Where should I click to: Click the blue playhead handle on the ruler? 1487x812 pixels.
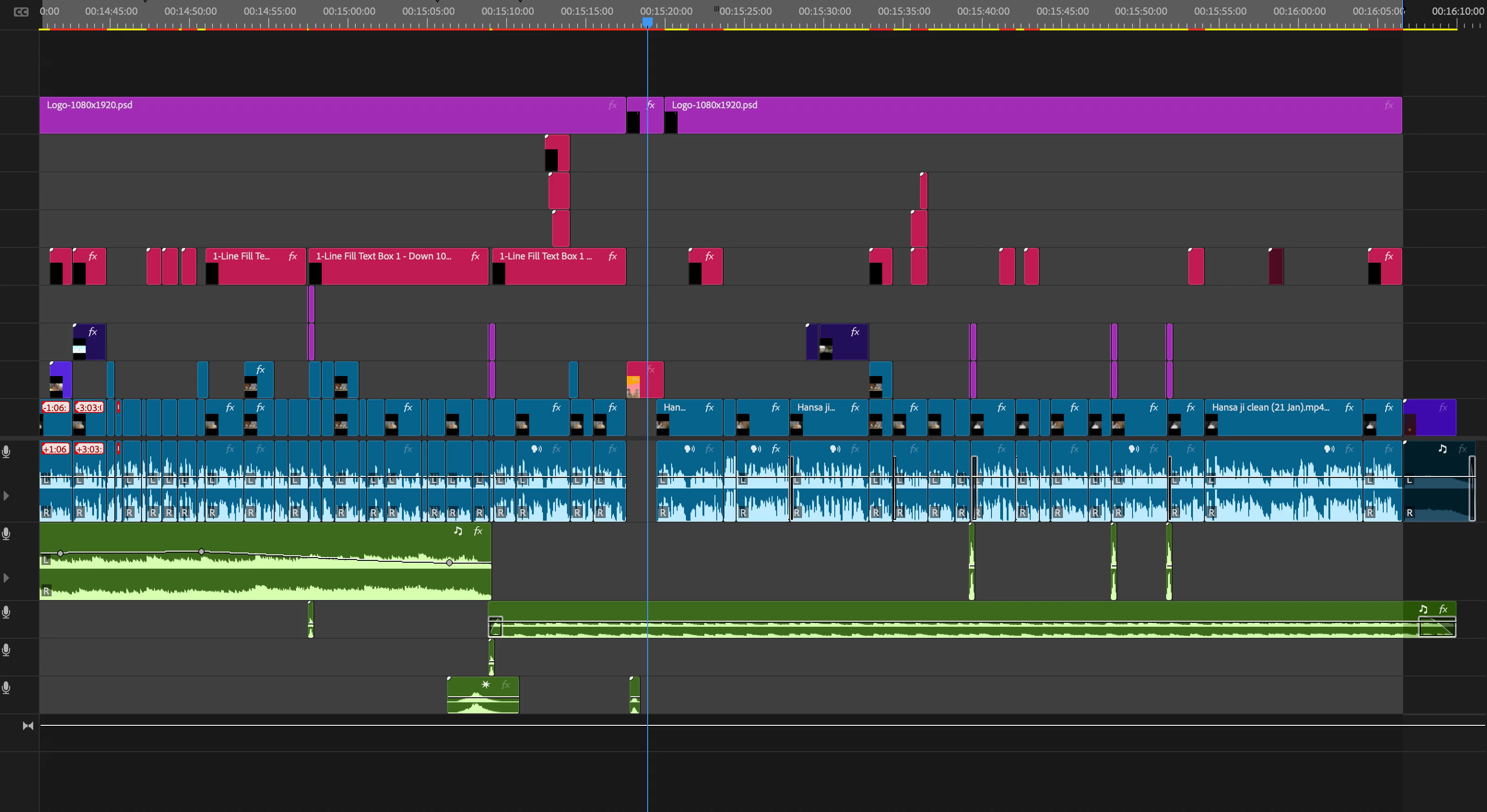(x=648, y=22)
